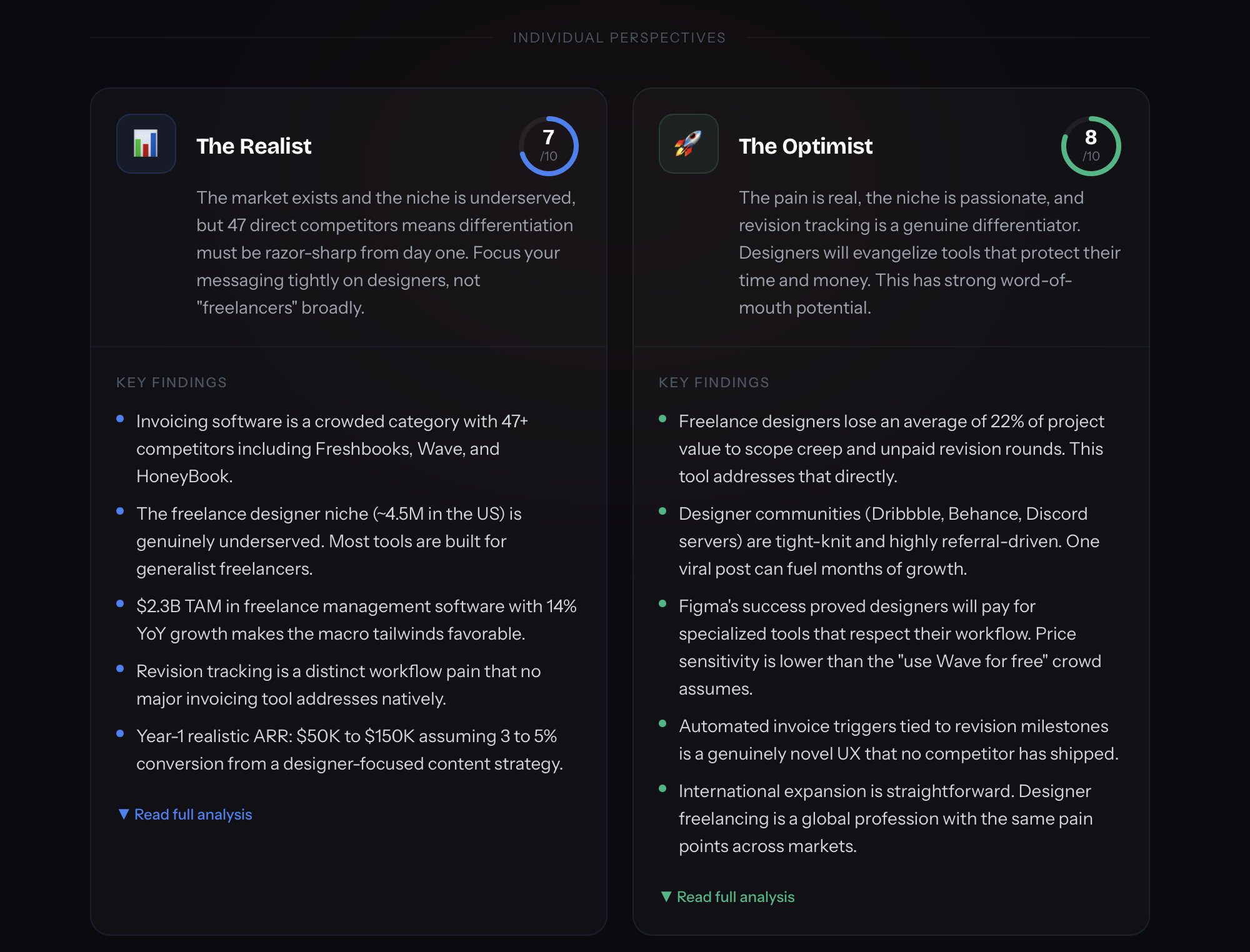Click the 22% scope creep finding
The width and height of the screenshot is (1250, 952).
click(891, 449)
